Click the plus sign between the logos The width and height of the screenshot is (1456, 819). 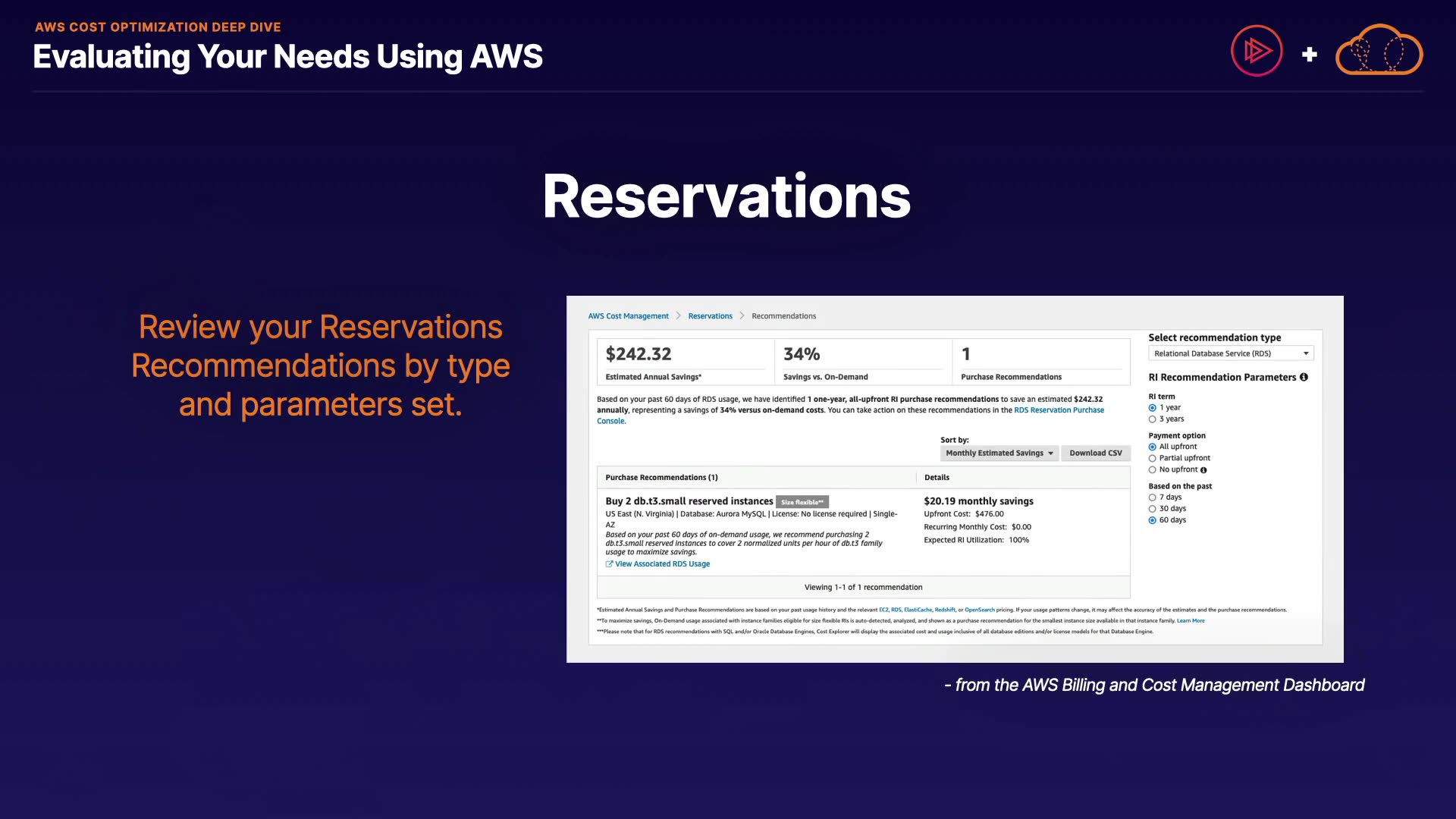click(1309, 55)
